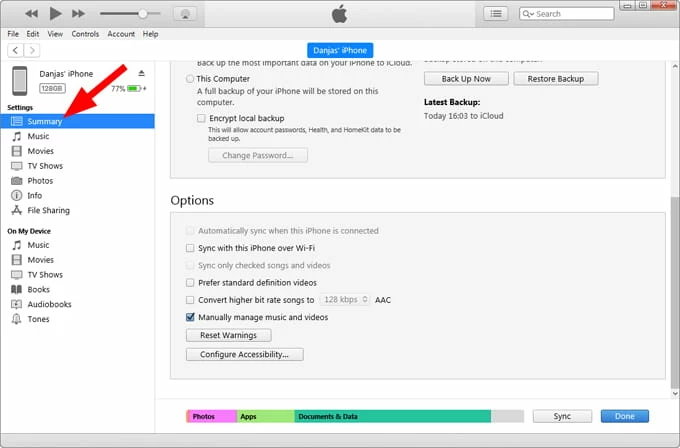Open the Account menu
This screenshot has height=448, width=680.
pyautogui.click(x=121, y=34)
